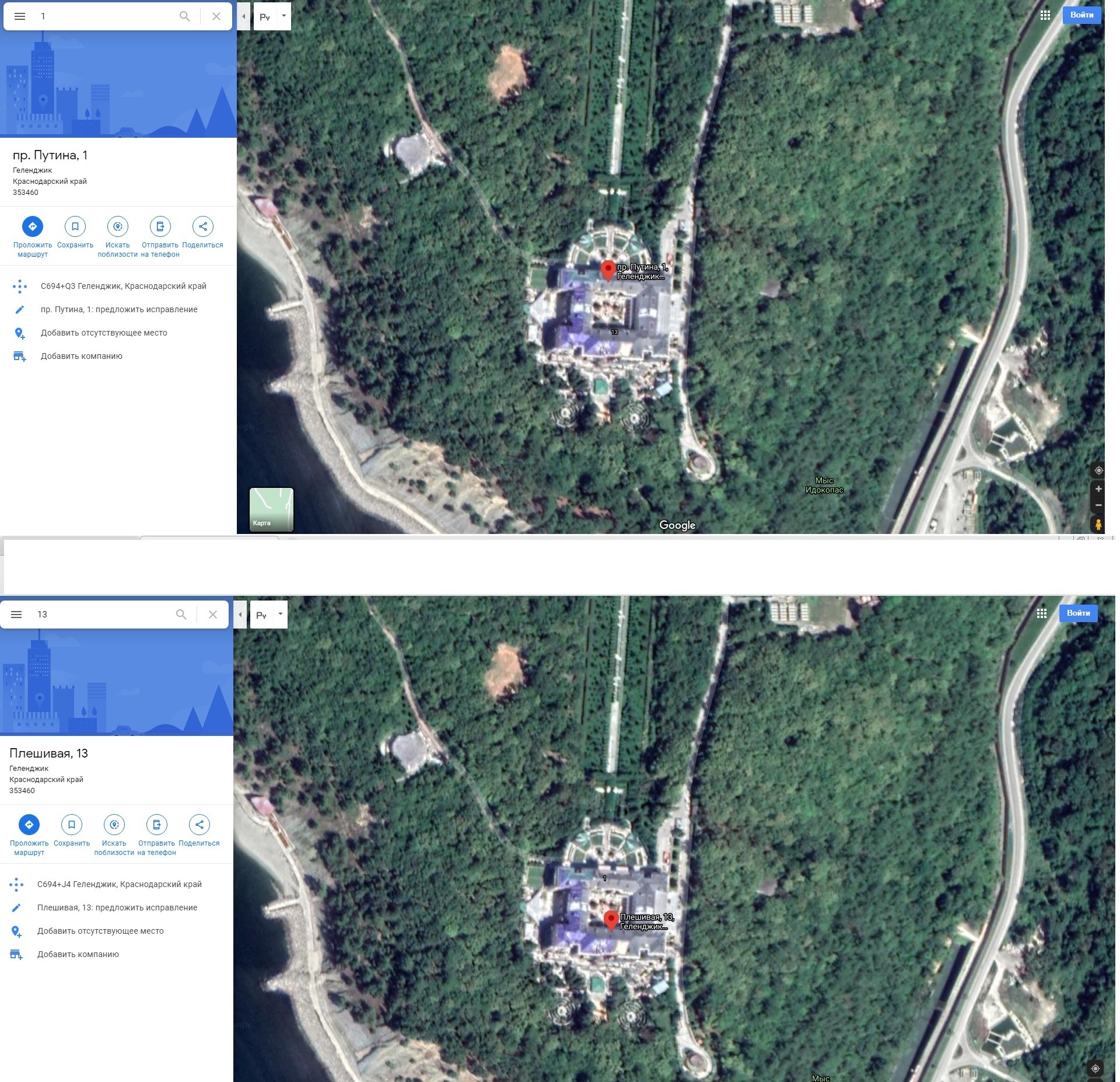Click the Pegman Street View icon

[1098, 523]
